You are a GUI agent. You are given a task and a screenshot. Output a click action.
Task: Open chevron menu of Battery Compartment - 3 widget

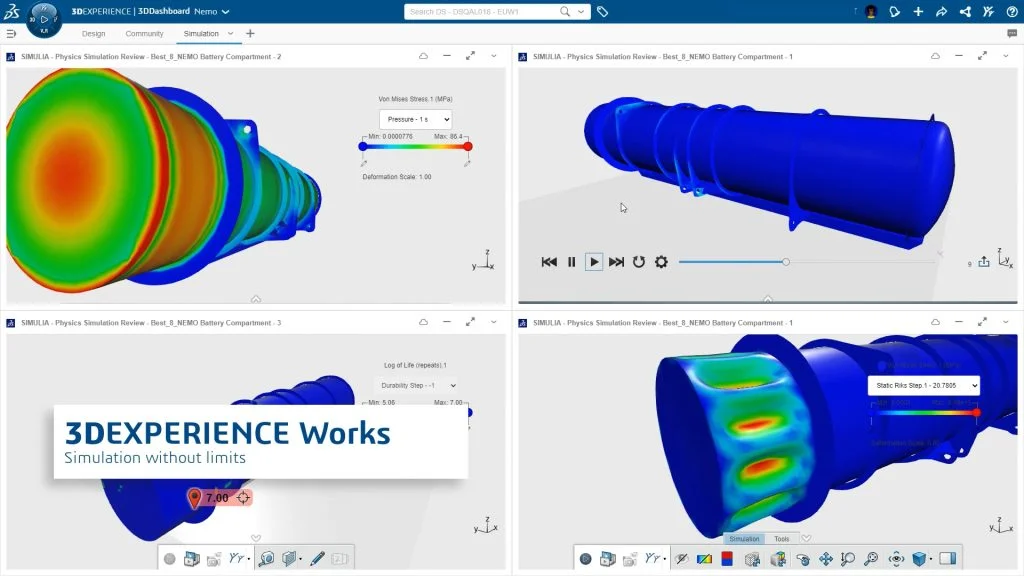point(494,322)
